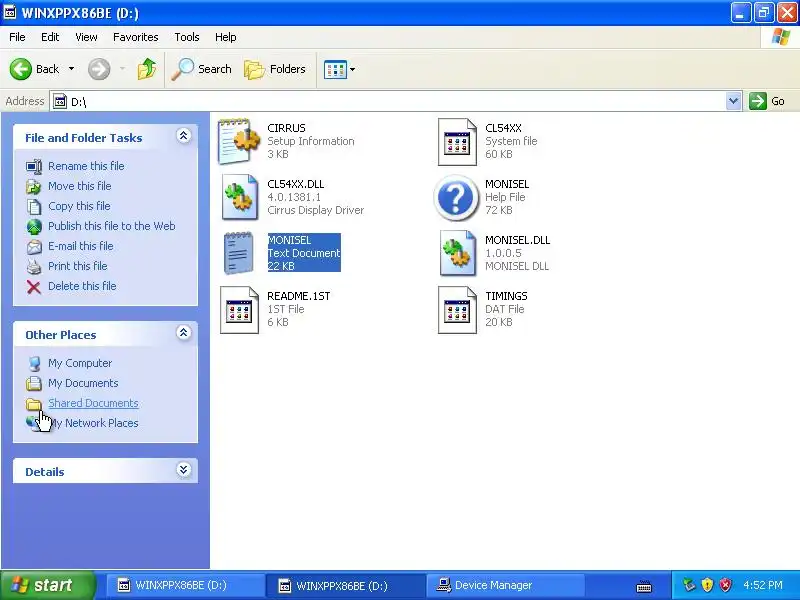Click the Rename this file icon
This screenshot has height=600, width=800.
pyautogui.click(x=34, y=166)
